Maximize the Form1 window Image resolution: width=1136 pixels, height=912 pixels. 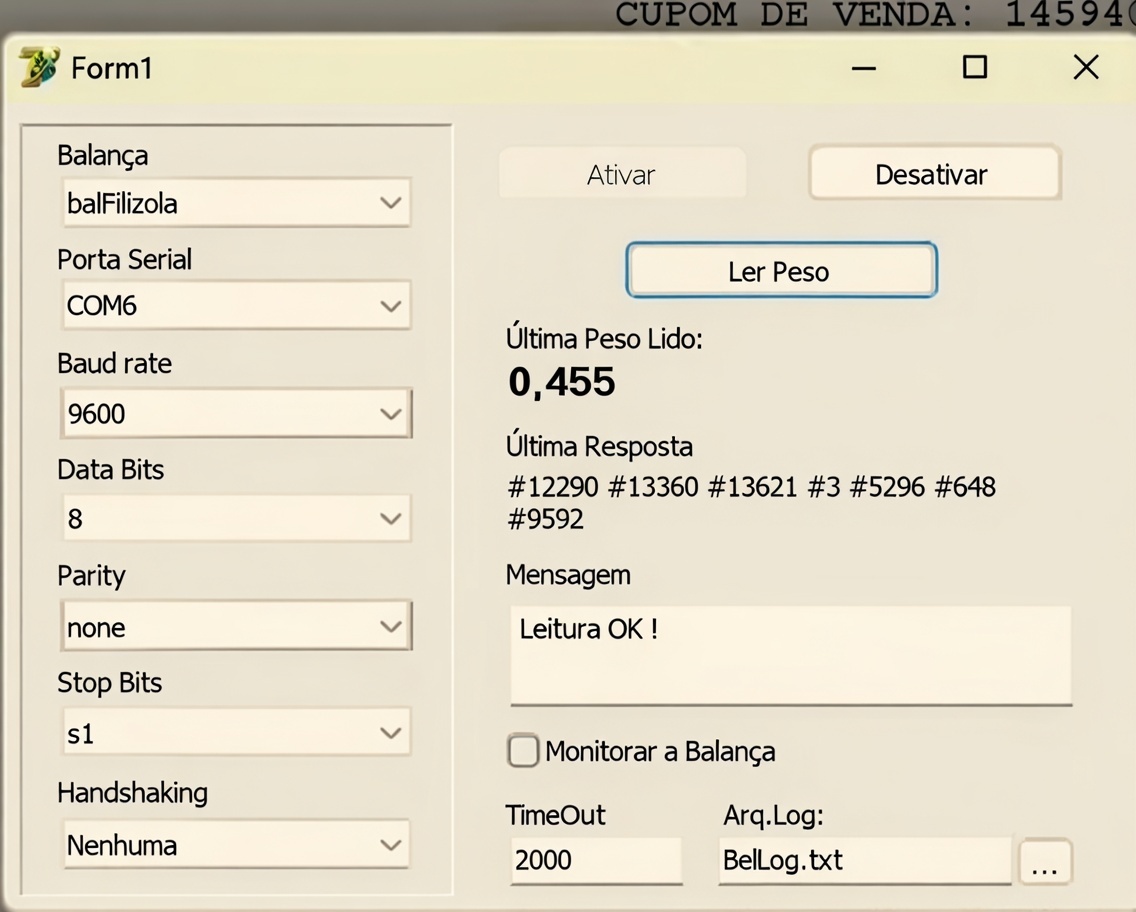pos(975,68)
